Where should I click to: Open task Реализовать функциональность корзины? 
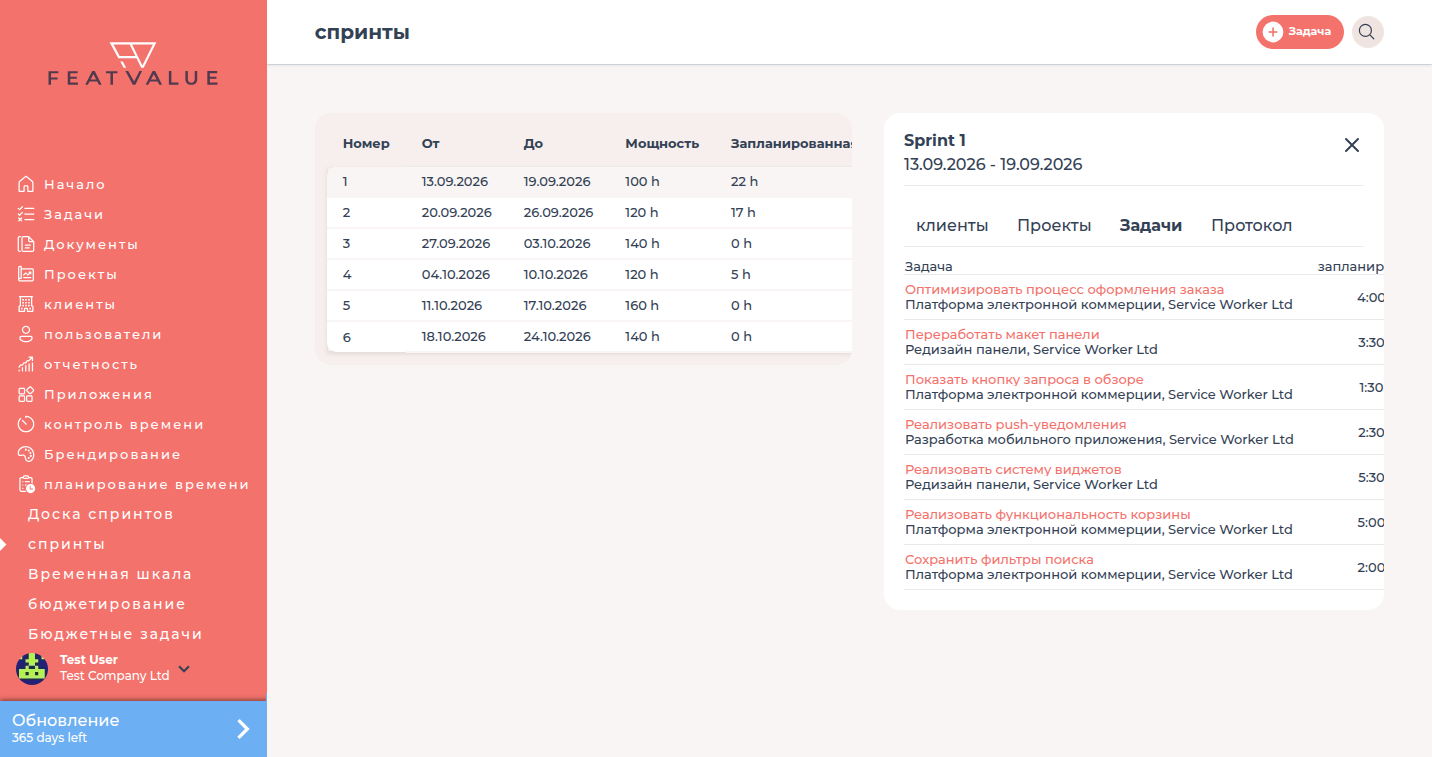(1048, 515)
